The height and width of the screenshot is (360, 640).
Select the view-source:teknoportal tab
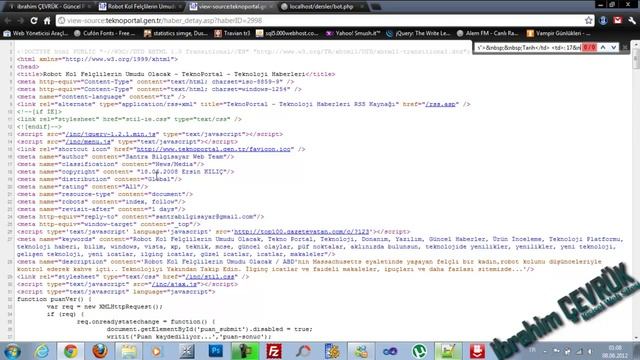pyautogui.click(x=231, y=7)
